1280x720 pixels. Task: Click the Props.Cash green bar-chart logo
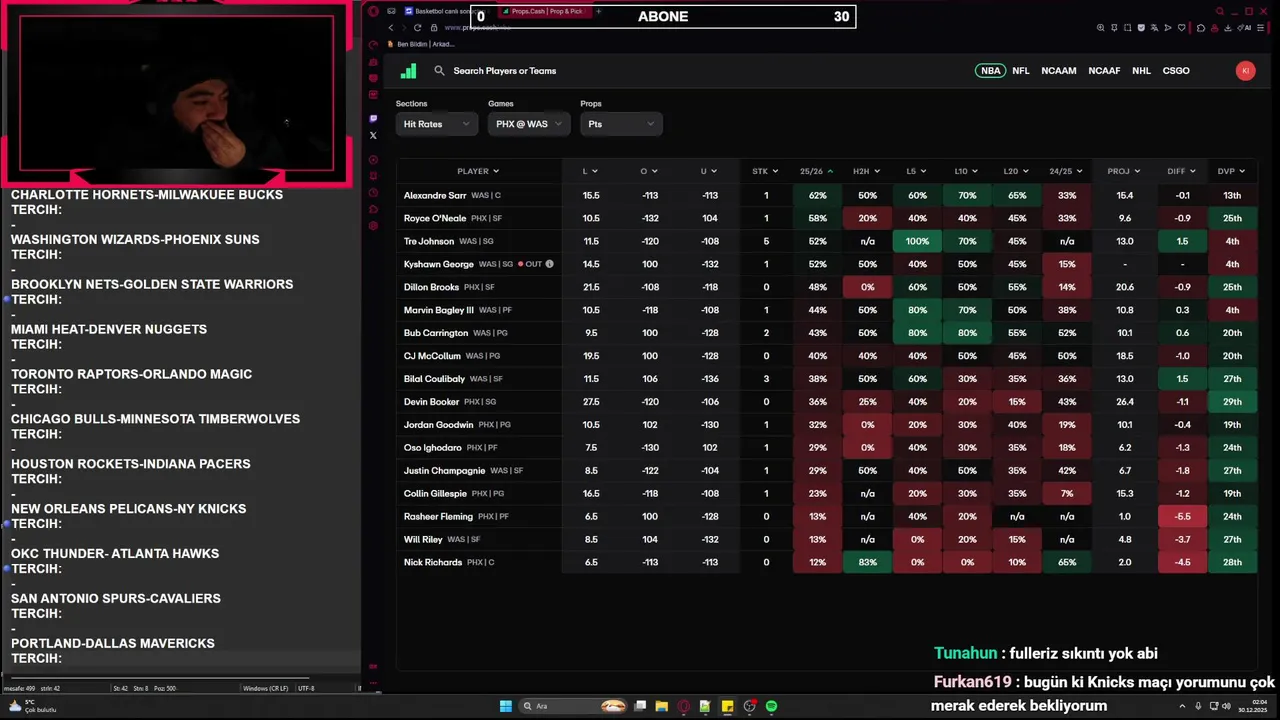(408, 71)
